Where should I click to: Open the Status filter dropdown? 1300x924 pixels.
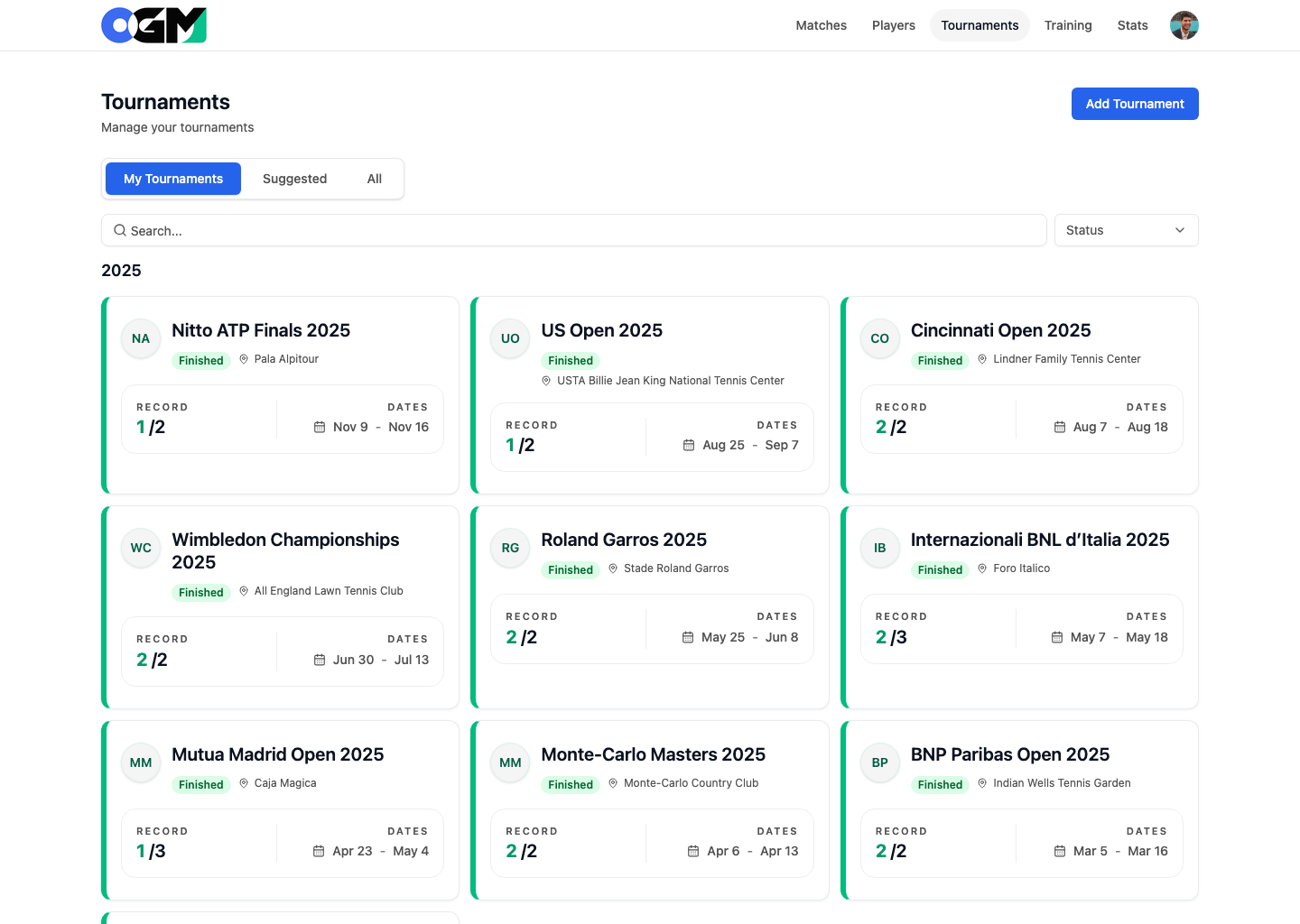pyautogui.click(x=1125, y=230)
